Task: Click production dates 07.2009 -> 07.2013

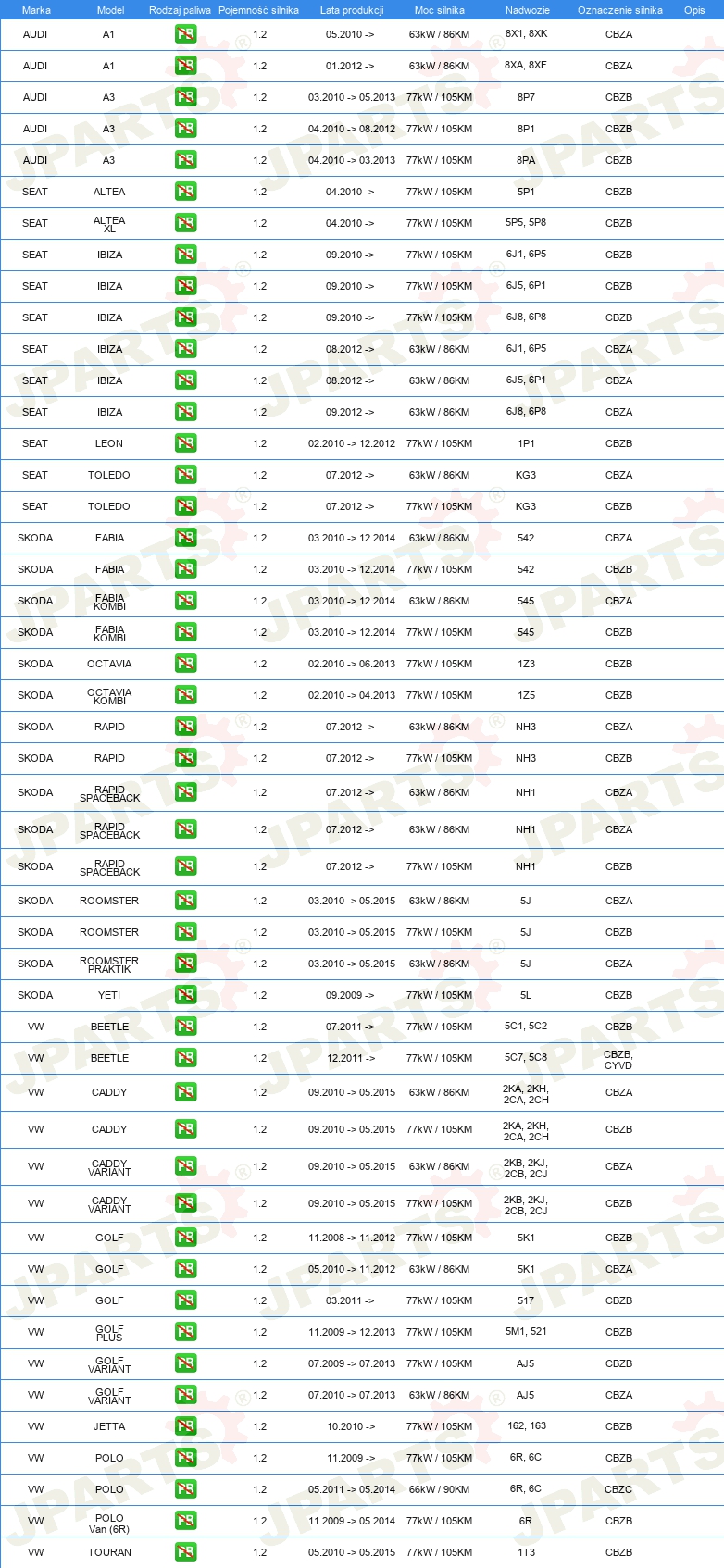Action: (352, 1363)
